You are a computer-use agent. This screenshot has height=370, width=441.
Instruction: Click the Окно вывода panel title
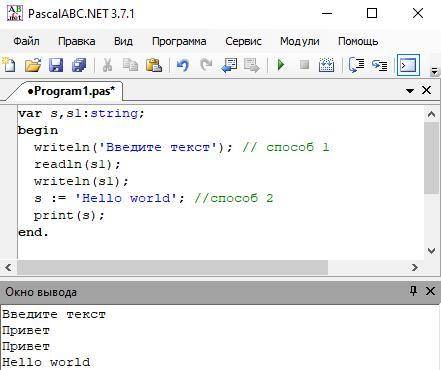(x=41, y=292)
